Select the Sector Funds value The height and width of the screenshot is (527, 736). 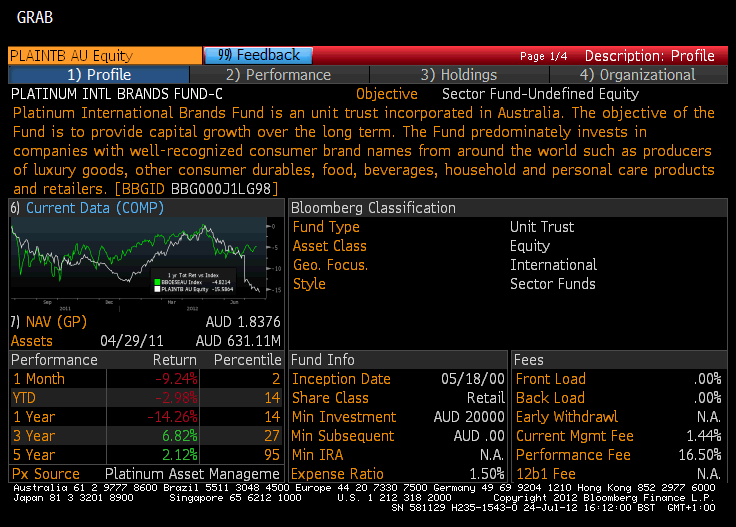[x=552, y=284]
